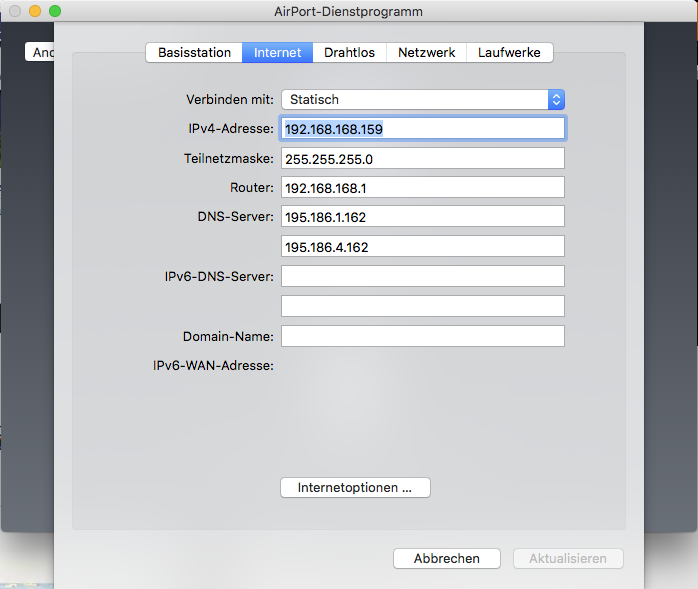The image size is (698, 589).
Task: Minimize window with the yellow button
Action: click(x=35, y=11)
